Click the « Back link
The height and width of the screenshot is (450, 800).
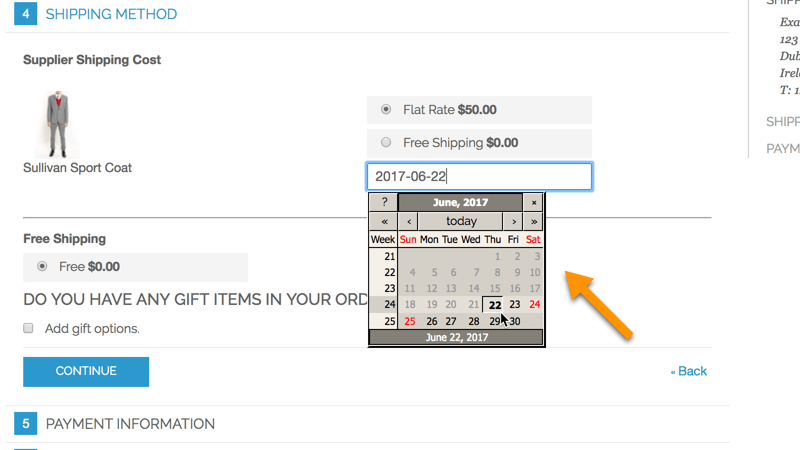pos(688,371)
